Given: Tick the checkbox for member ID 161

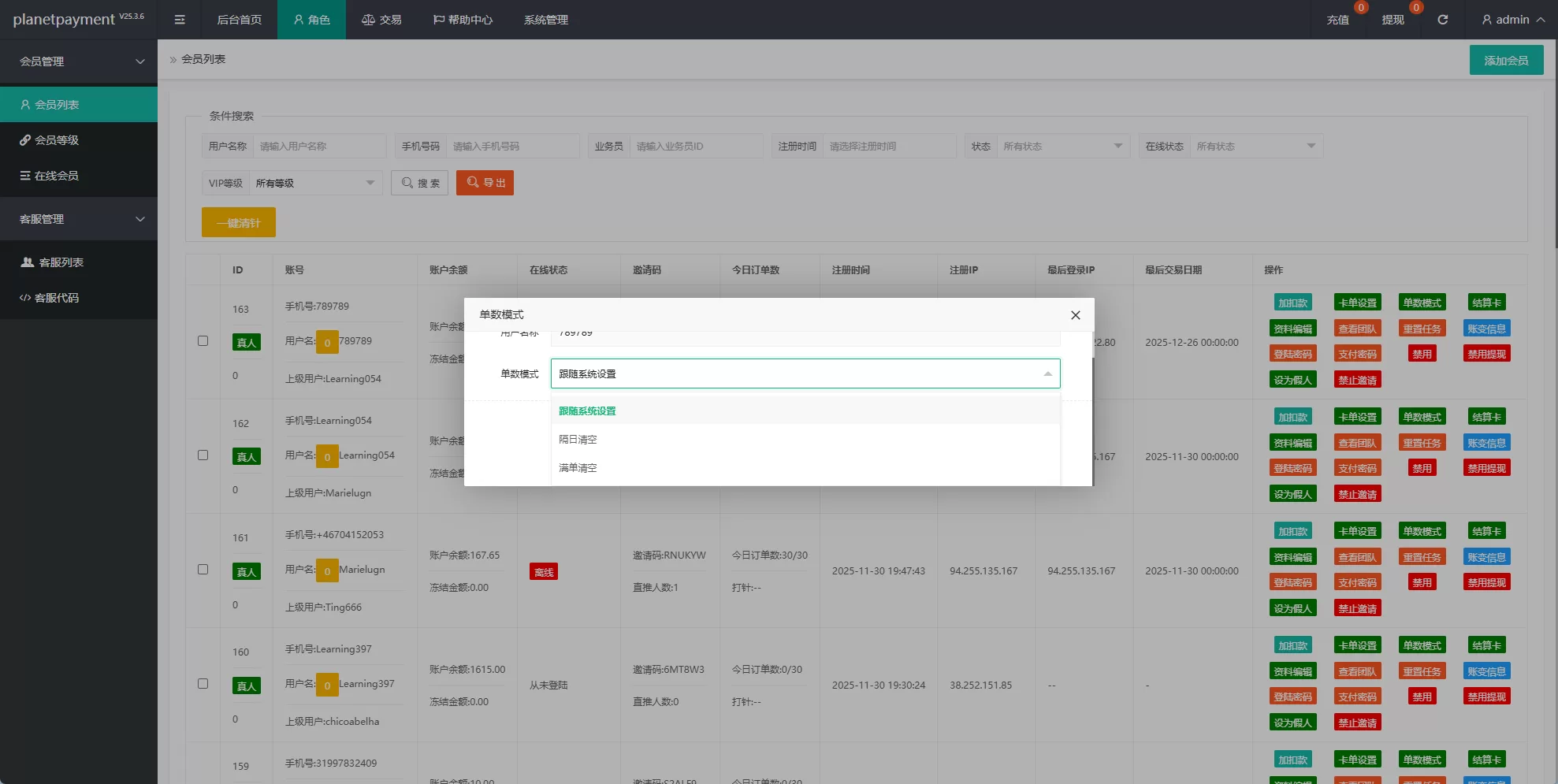Looking at the screenshot, I should [203, 570].
